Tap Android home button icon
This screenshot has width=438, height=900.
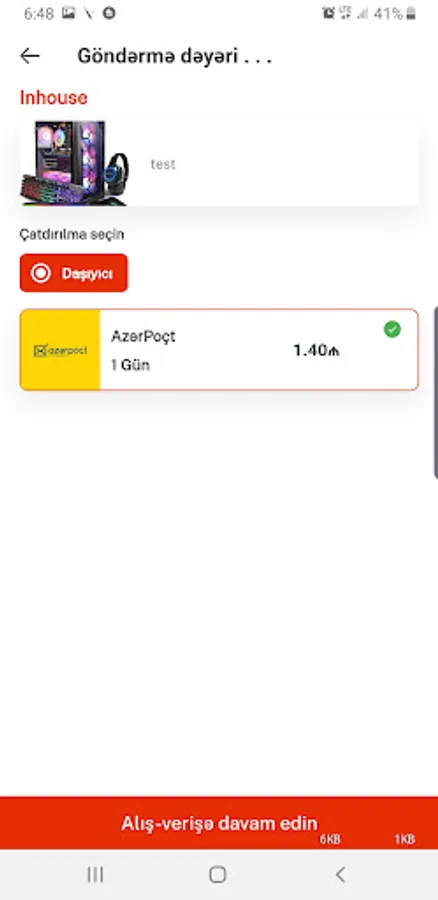point(218,875)
